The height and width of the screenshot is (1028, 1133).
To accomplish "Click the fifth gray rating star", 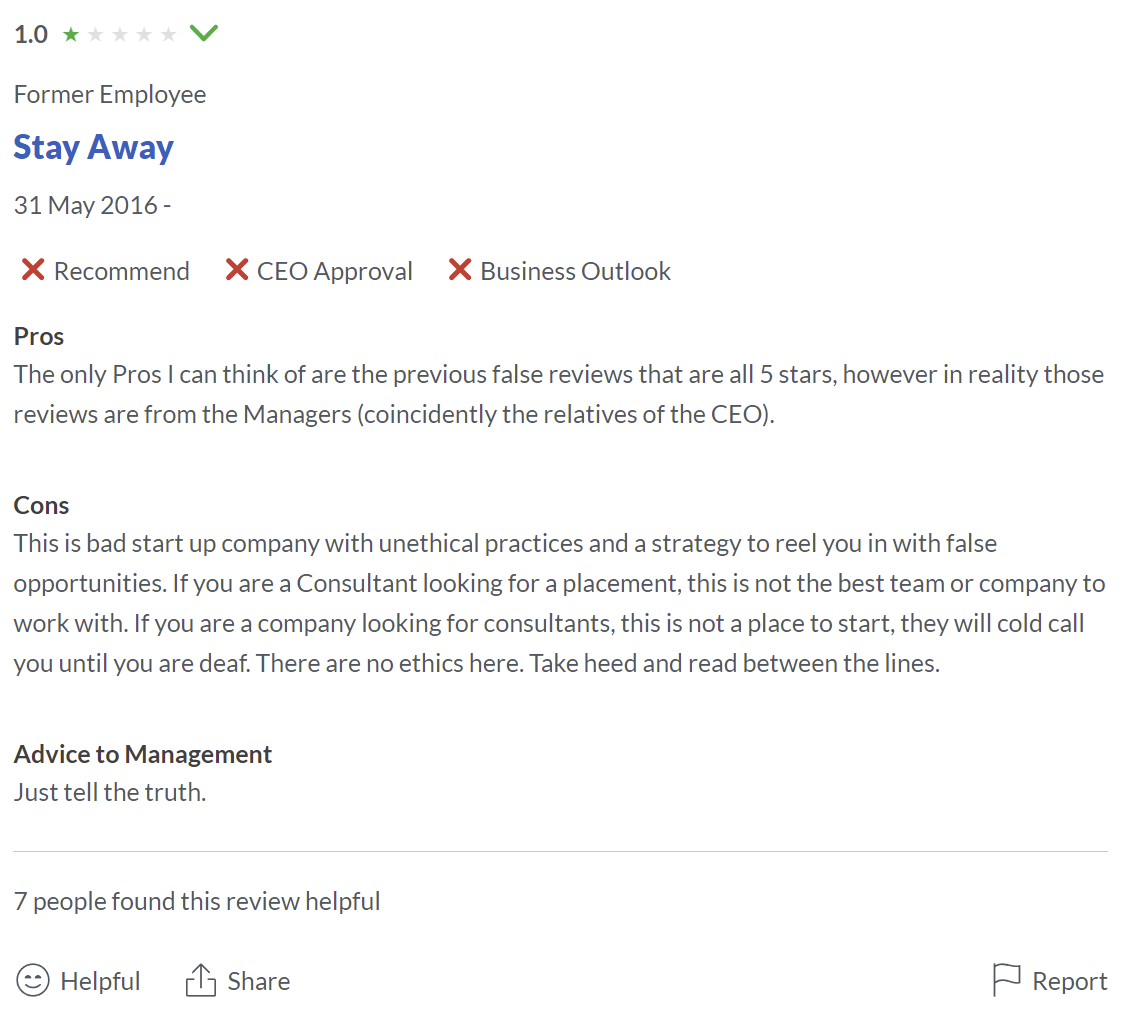I will pos(168,35).
